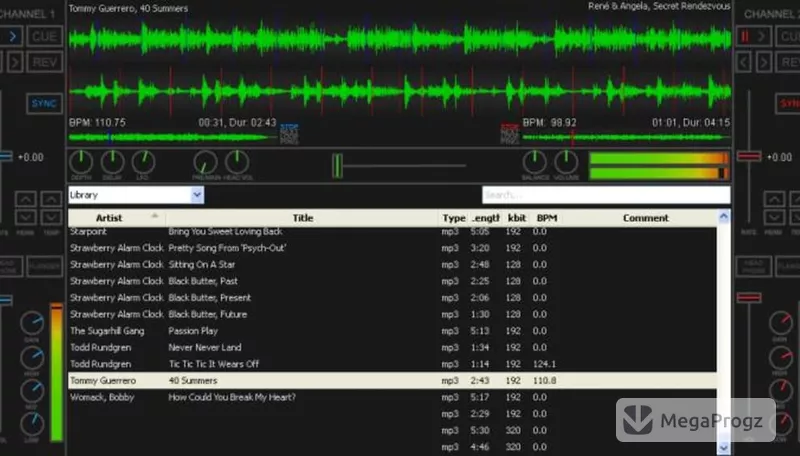Image resolution: width=800 pixels, height=456 pixels.
Task: Sort library by the Artist column header
Action: click(117, 218)
